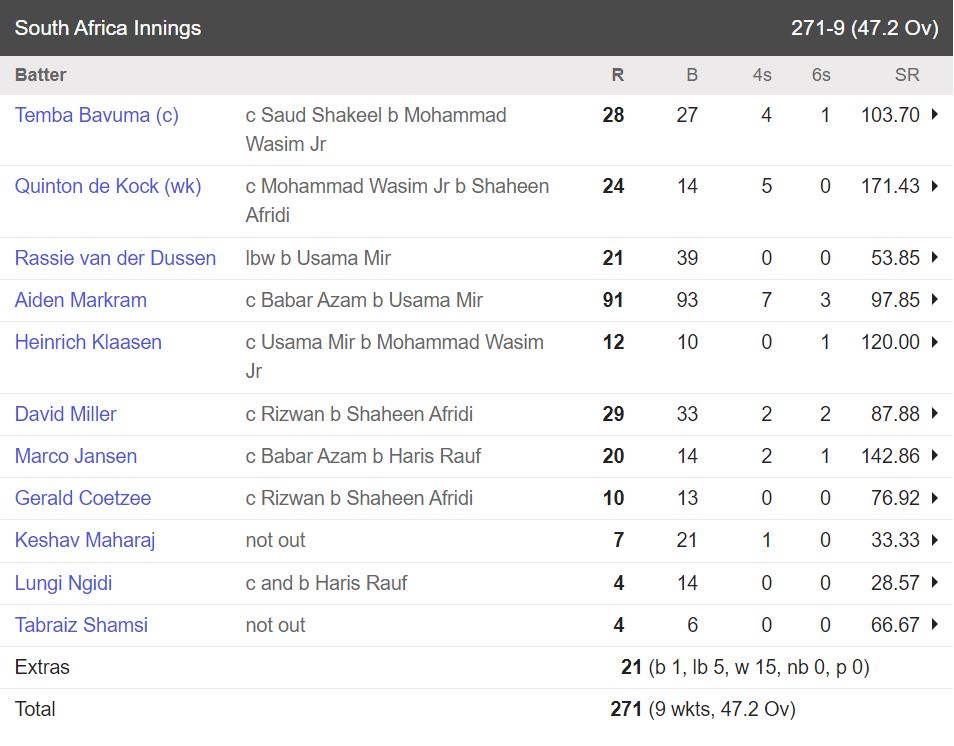Expand arrow beside David Miller strike rate
Viewport: 954px width, 746px height.
(935, 414)
